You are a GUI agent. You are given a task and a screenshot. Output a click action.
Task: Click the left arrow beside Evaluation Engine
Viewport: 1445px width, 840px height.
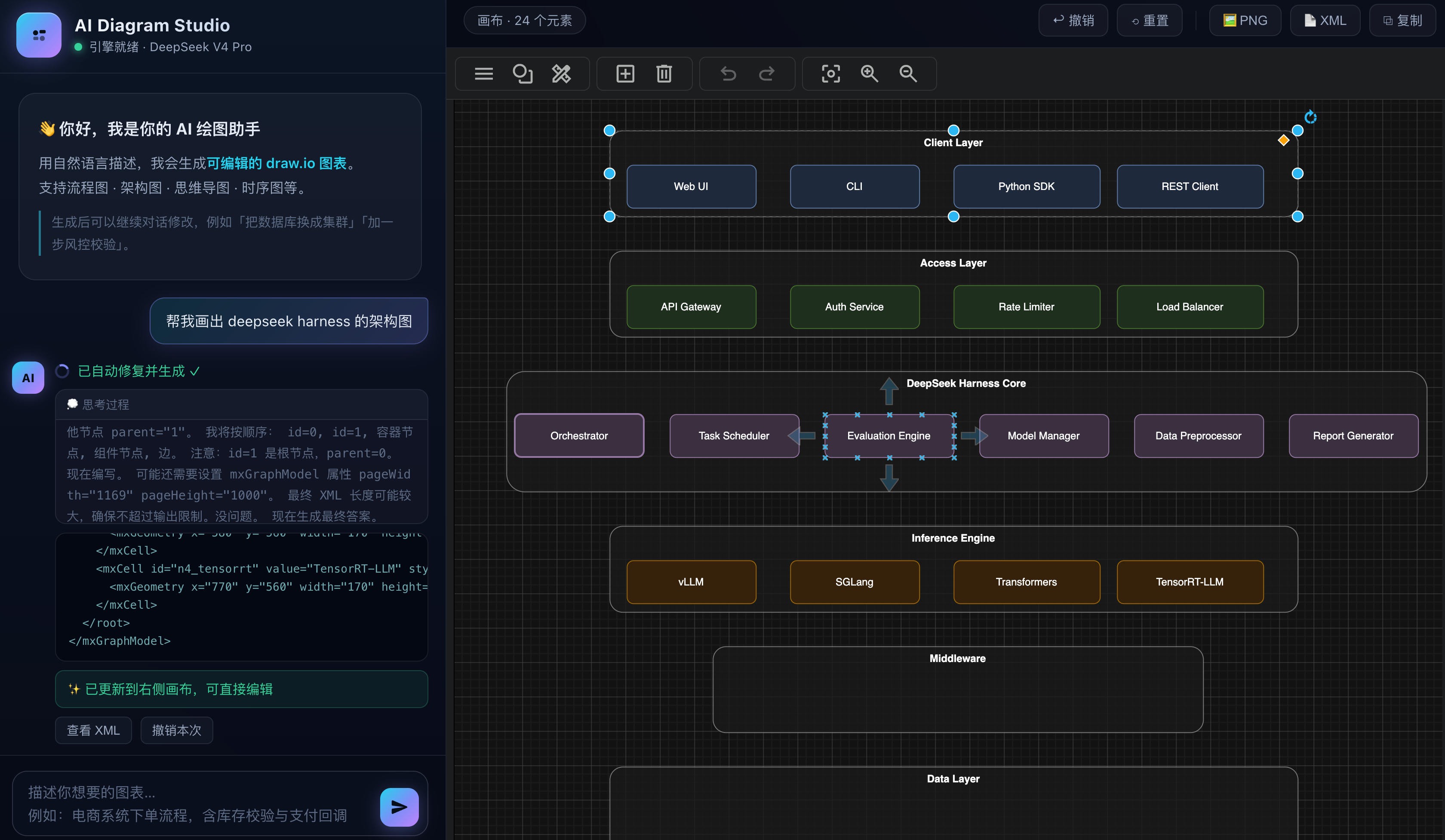pos(802,436)
